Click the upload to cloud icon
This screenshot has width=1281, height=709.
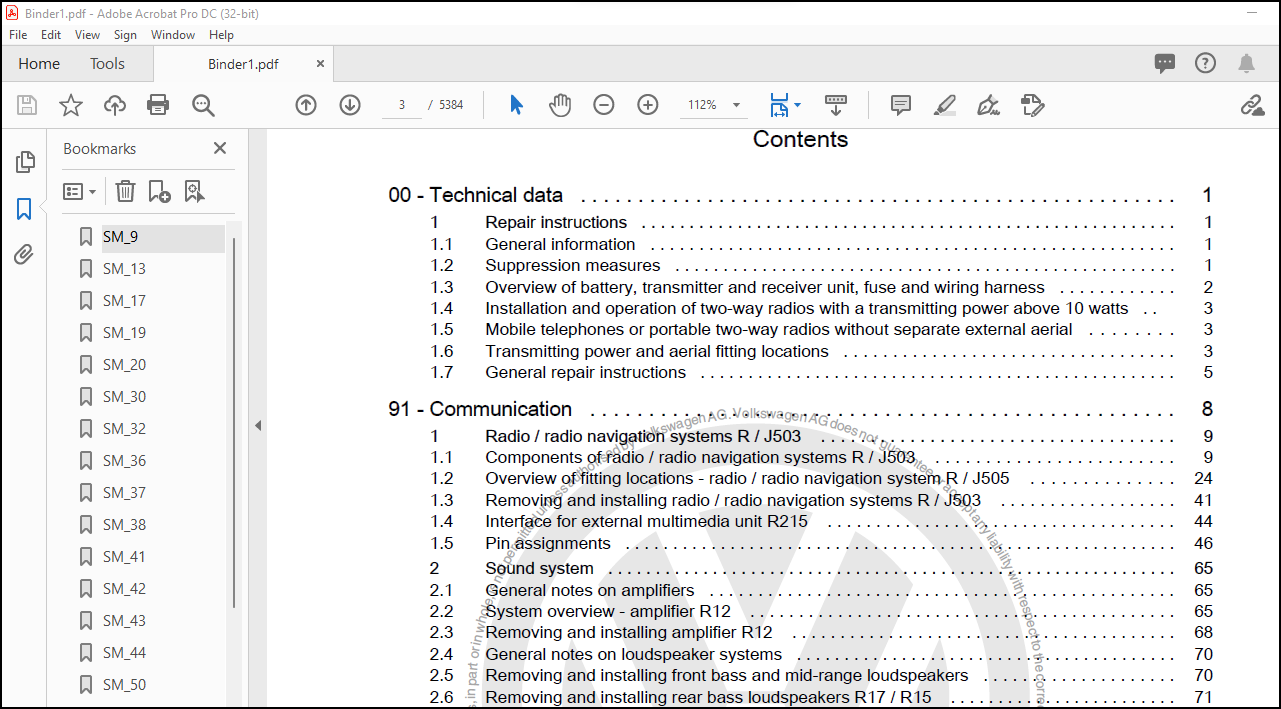click(115, 105)
